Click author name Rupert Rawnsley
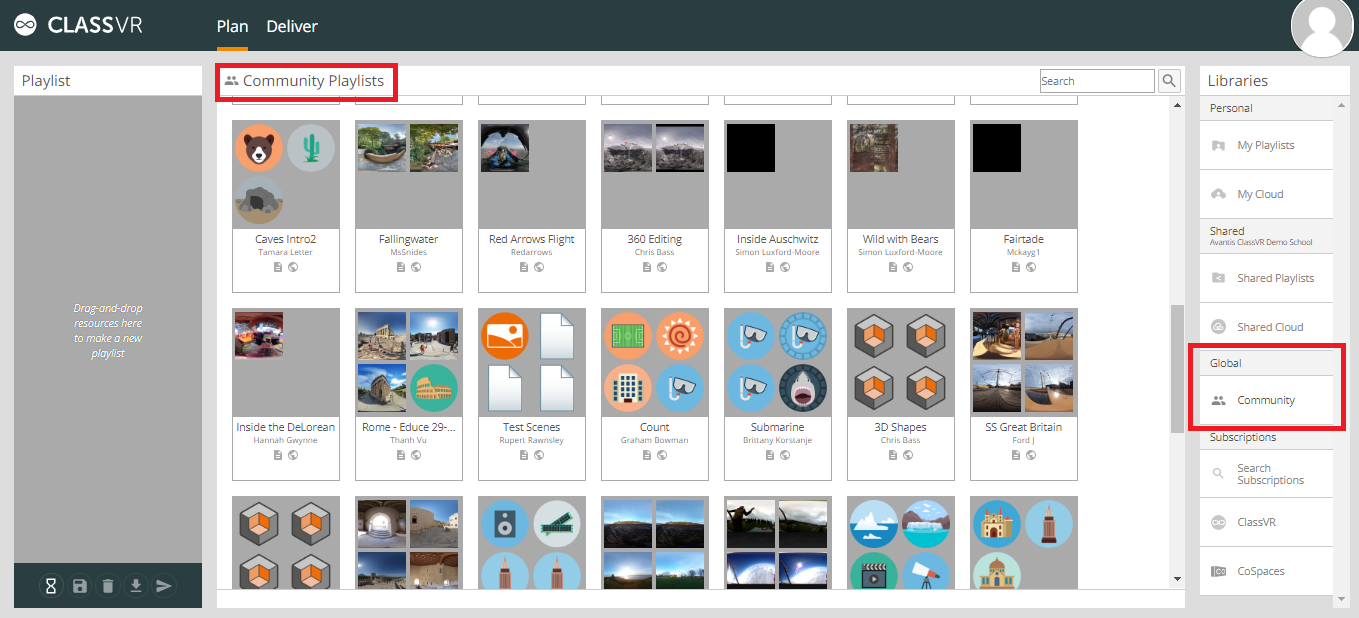The width and height of the screenshot is (1359, 618). pyautogui.click(x=532, y=440)
